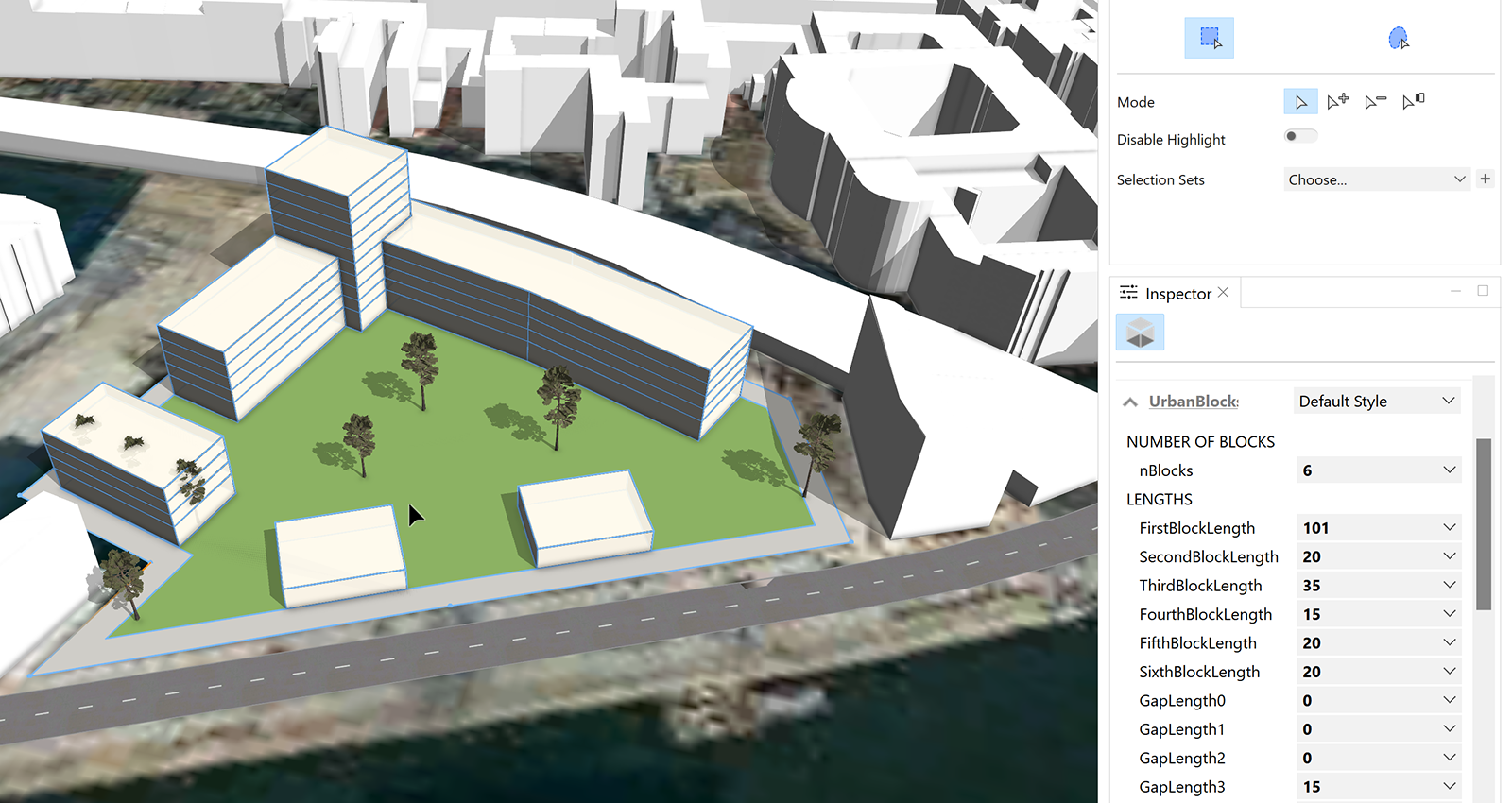1512x803 pixels.
Task: Switch to subtract-from-selection mode
Action: point(1375,102)
